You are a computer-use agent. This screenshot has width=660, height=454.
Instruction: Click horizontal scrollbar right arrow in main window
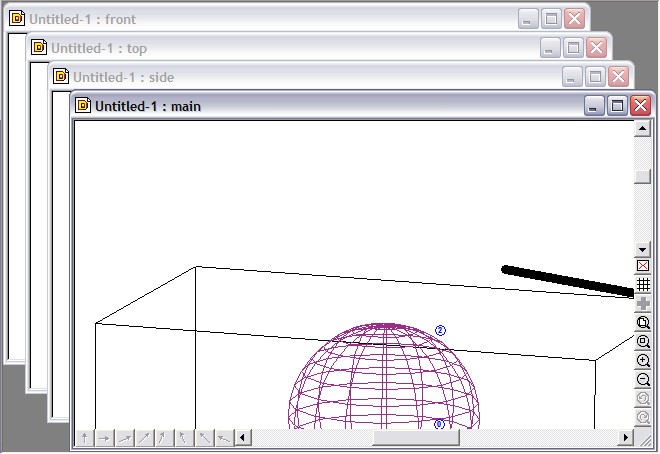pyautogui.click(x=626, y=438)
